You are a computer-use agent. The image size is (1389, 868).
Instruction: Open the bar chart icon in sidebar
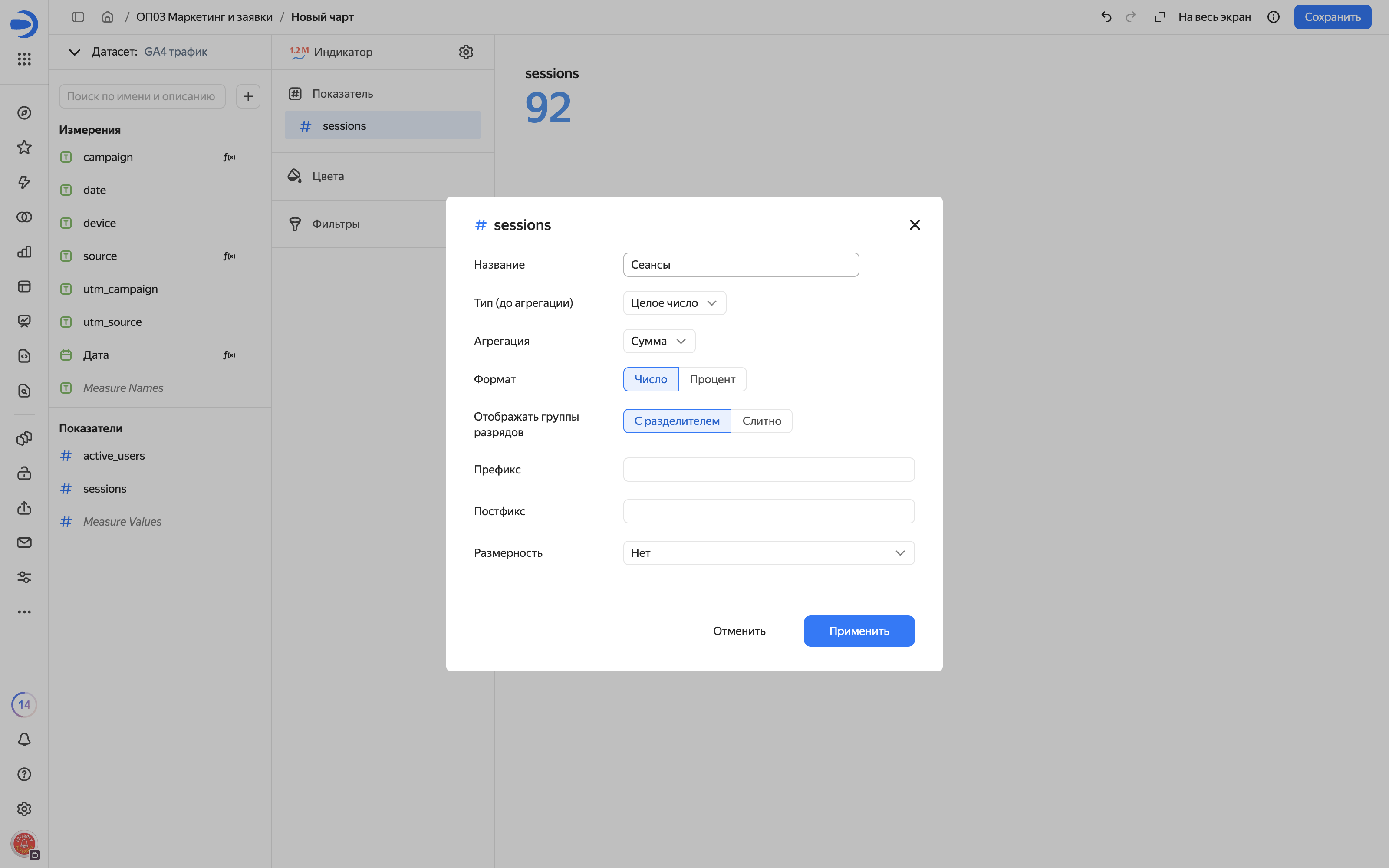click(24, 251)
